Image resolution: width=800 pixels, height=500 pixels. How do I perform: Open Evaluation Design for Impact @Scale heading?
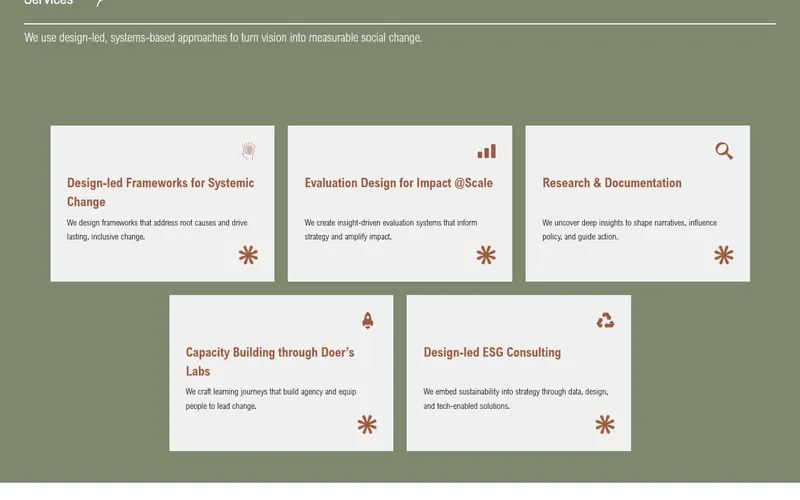click(x=398, y=183)
